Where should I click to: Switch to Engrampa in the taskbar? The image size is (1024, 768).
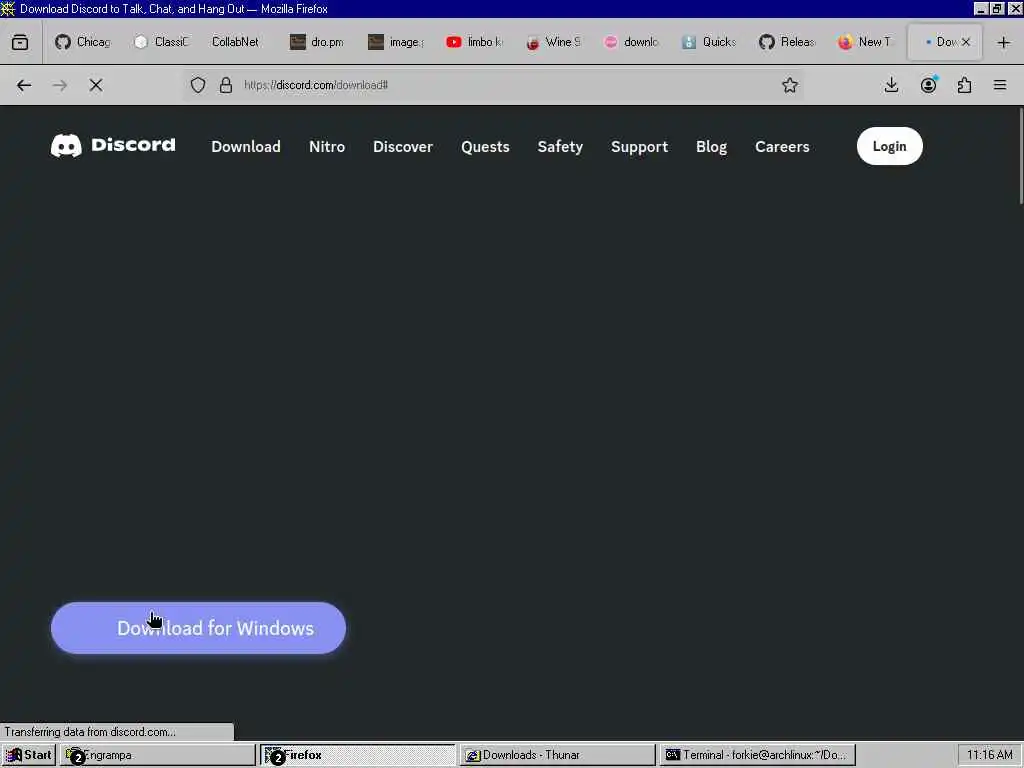(157, 755)
